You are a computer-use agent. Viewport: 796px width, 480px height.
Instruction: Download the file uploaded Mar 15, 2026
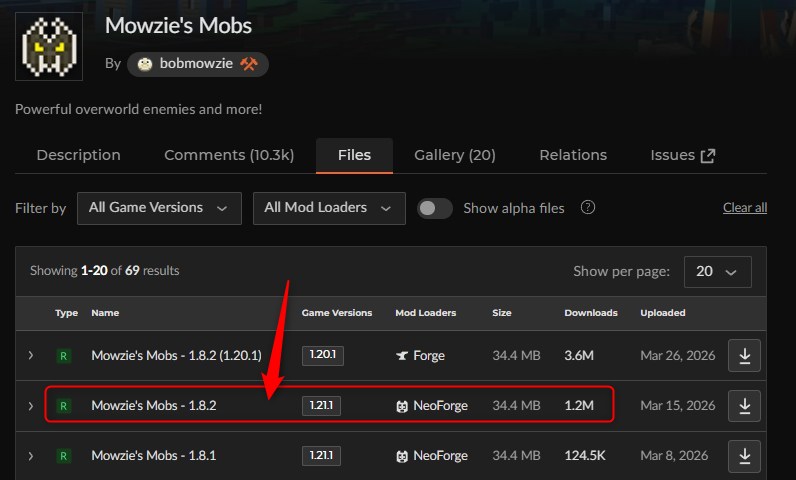[744, 405]
